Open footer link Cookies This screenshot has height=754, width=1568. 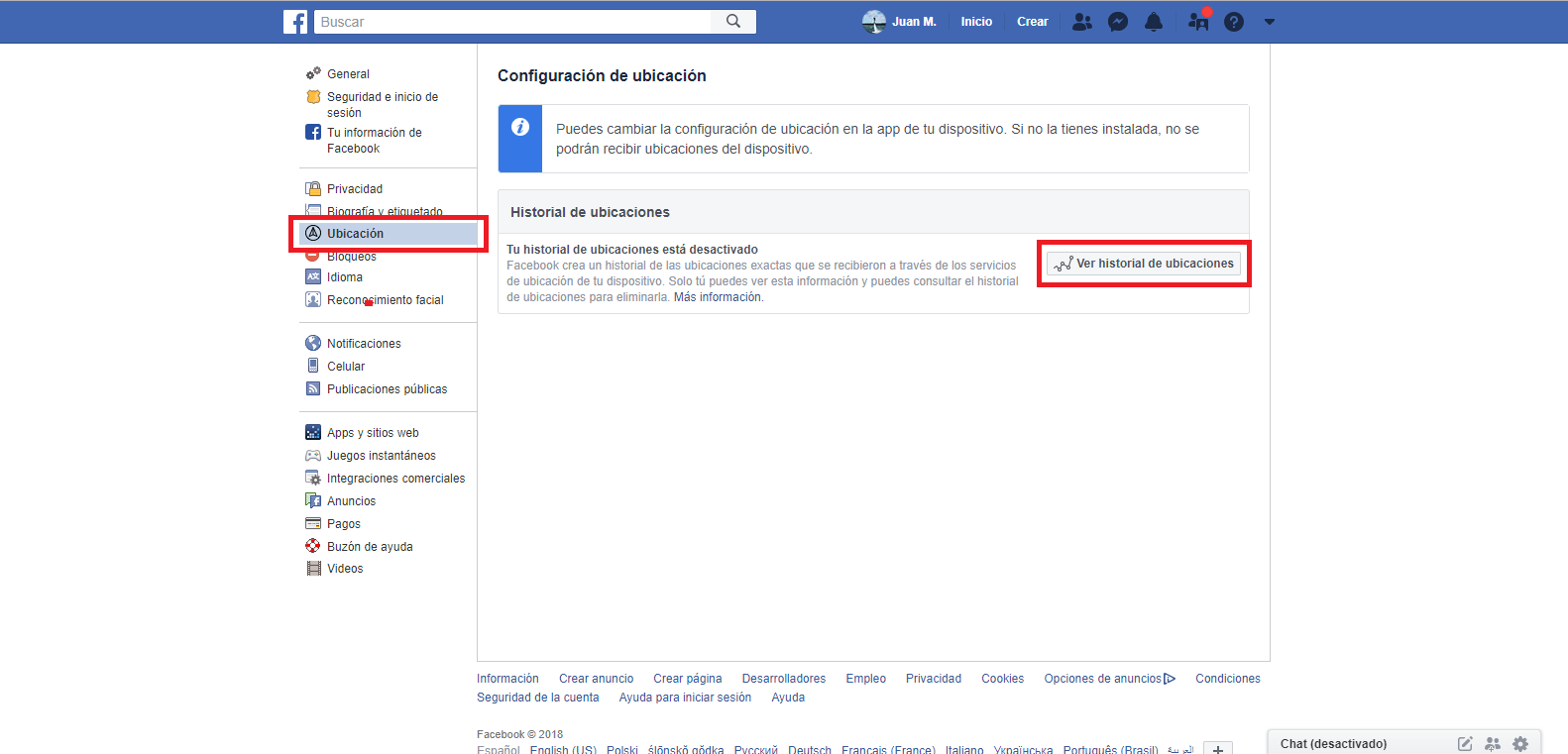(x=1002, y=679)
